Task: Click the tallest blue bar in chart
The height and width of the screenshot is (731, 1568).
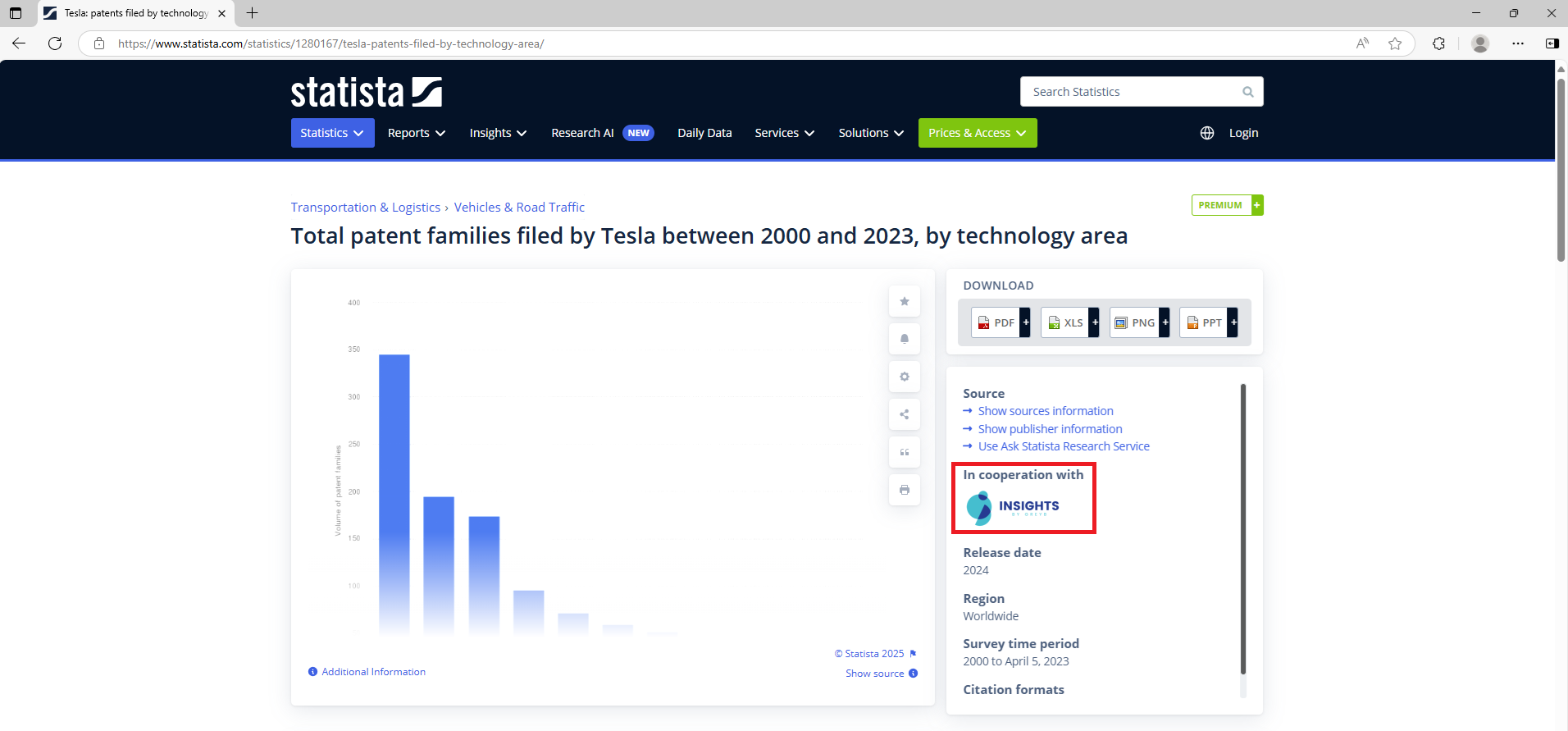Action: click(x=394, y=492)
